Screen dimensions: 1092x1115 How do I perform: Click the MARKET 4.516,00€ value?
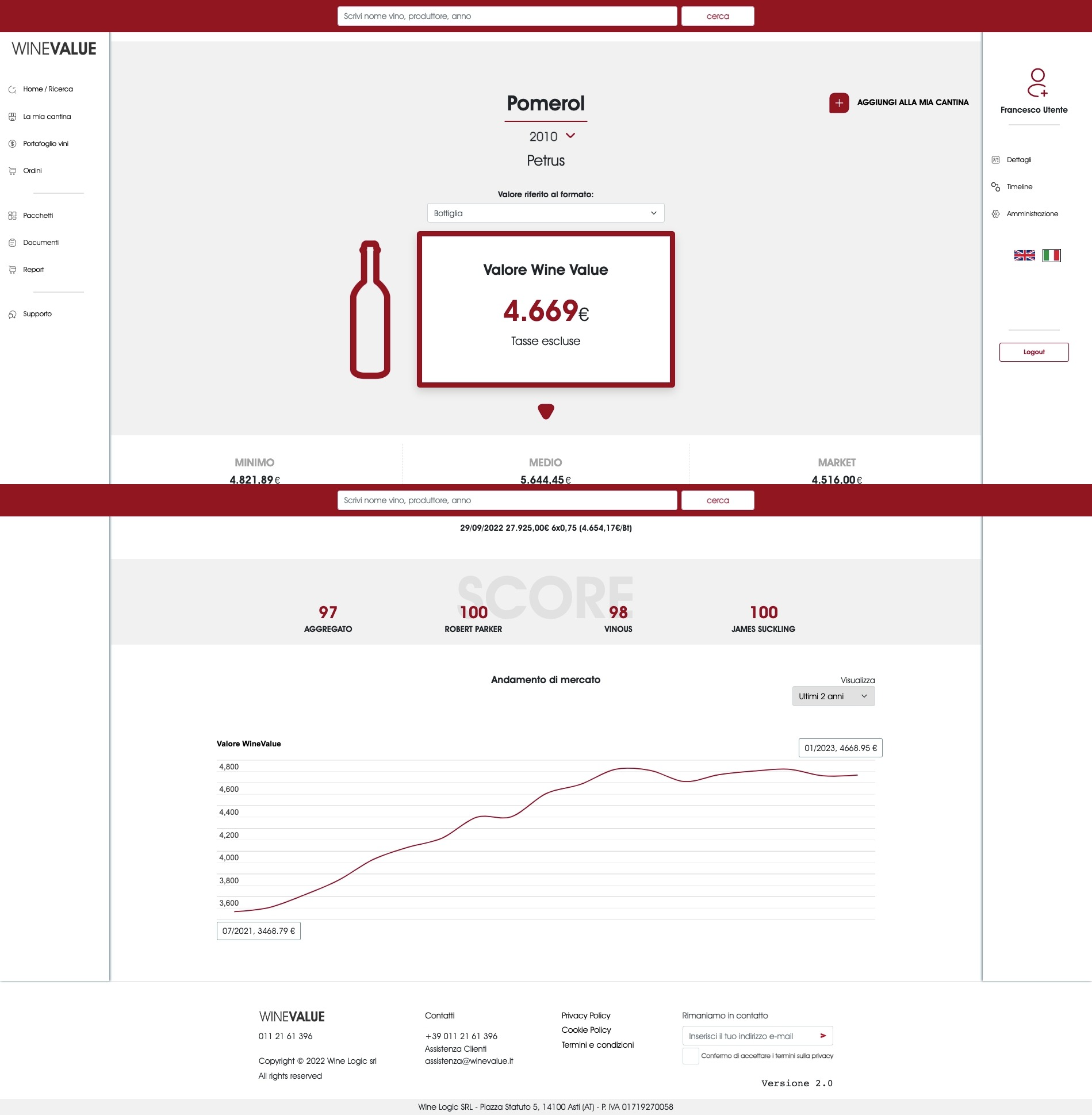click(837, 480)
